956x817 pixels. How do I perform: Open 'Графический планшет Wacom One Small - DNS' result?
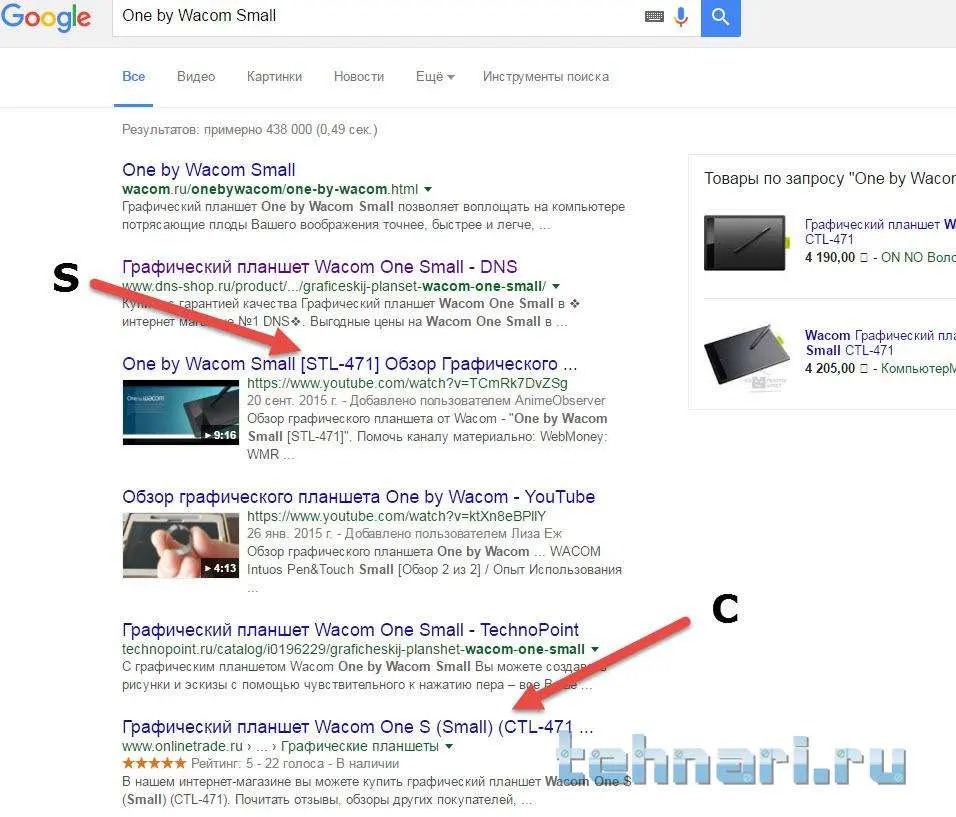click(319, 267)
